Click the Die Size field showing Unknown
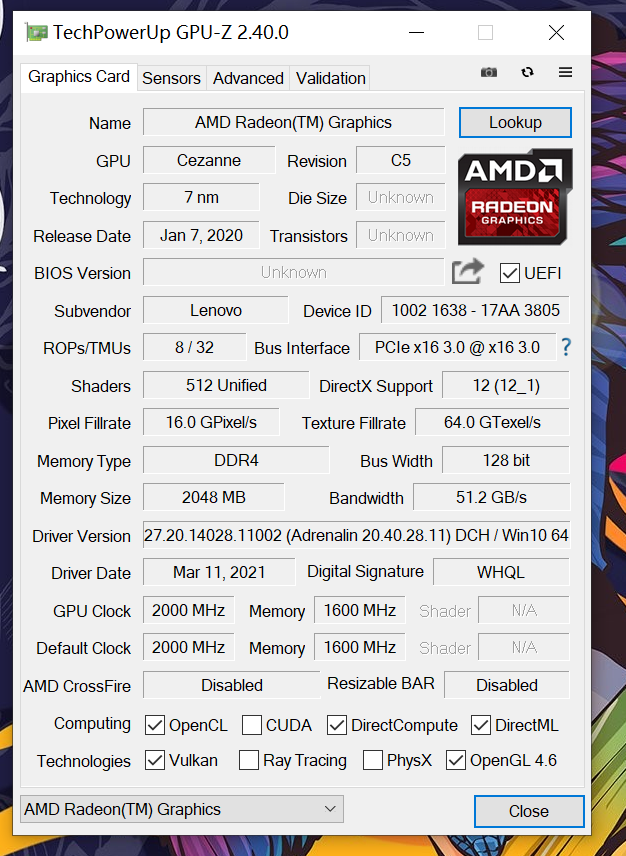Viewport: 626px width, 856px height. point(401,198)
